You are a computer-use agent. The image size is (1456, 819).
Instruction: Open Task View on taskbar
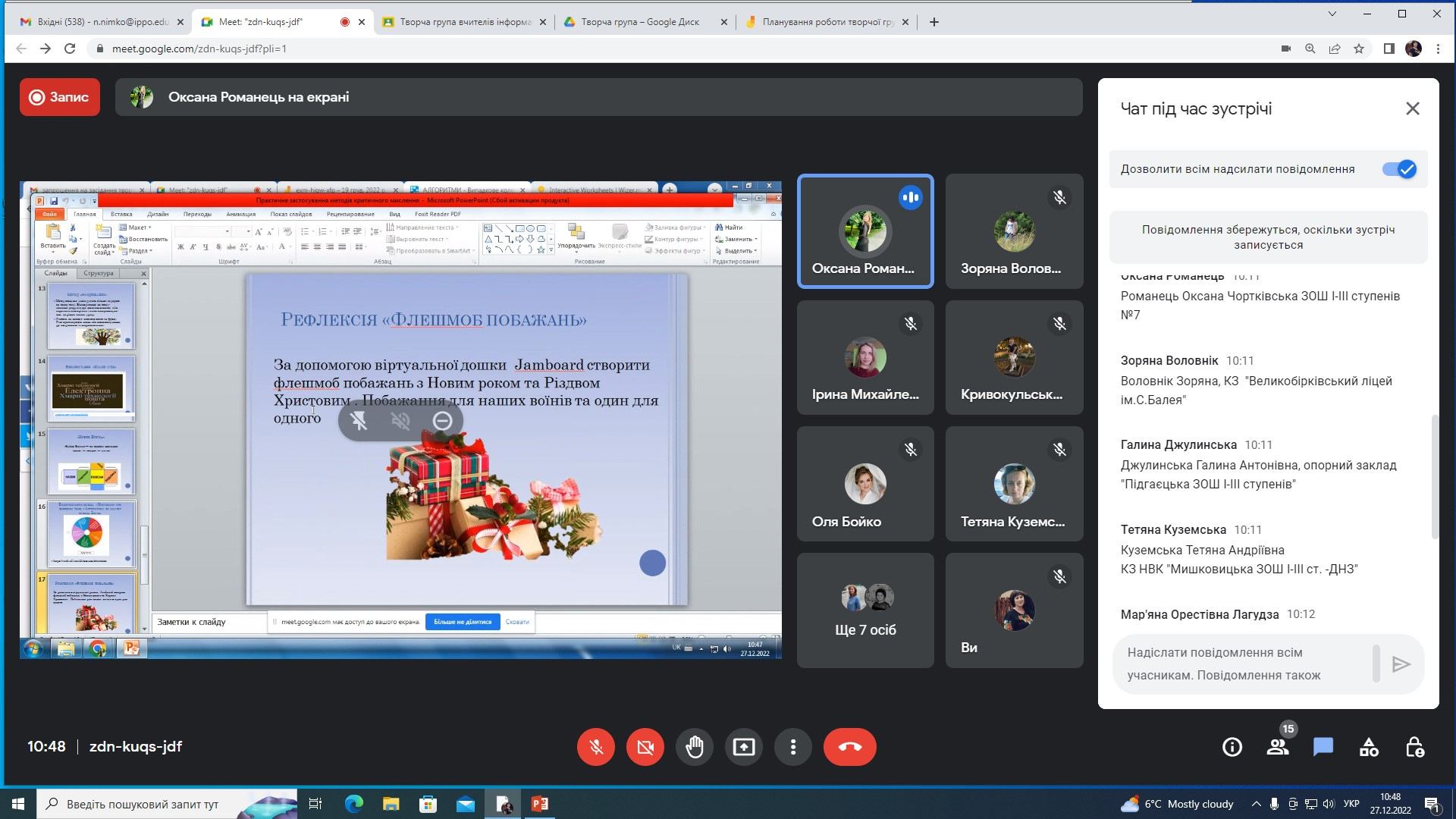[315, 804]
